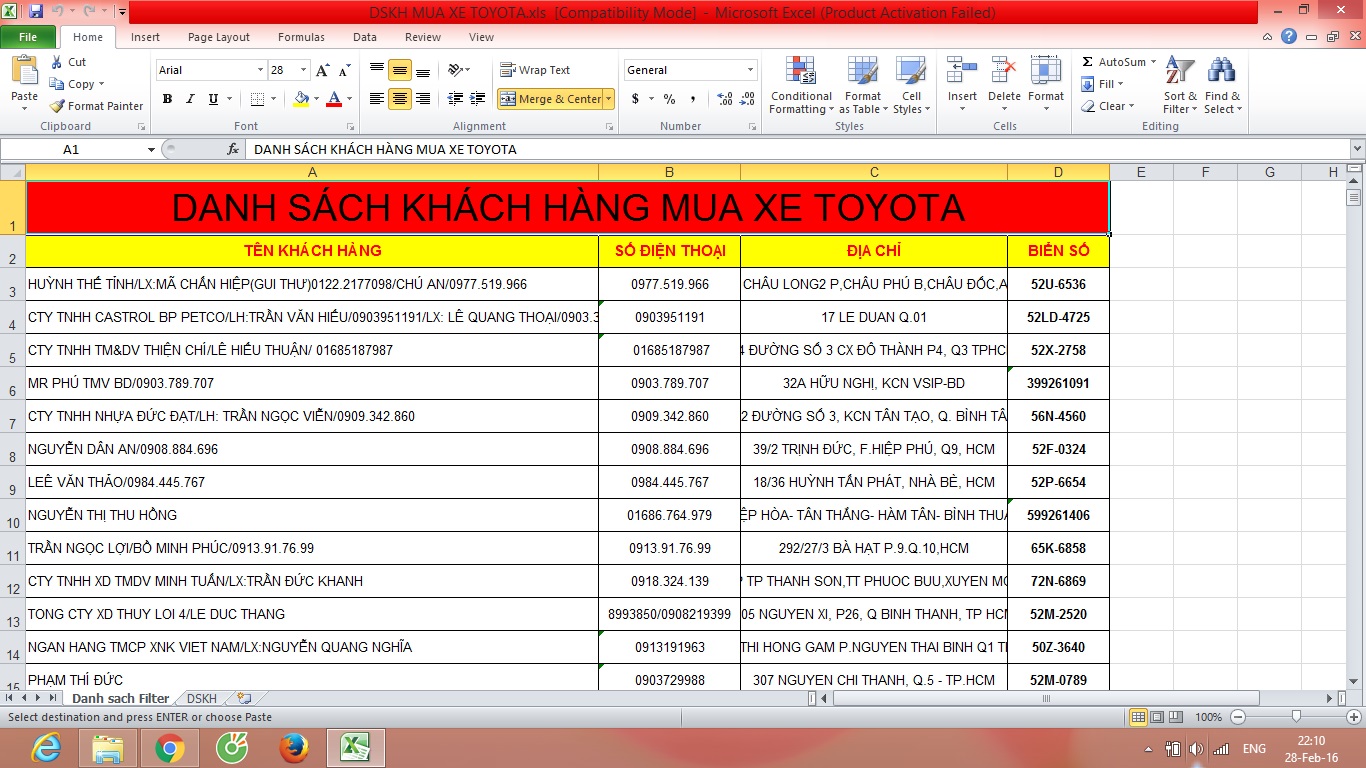
Task: Switch to the Formulas tab
Action: coord(301,37)
